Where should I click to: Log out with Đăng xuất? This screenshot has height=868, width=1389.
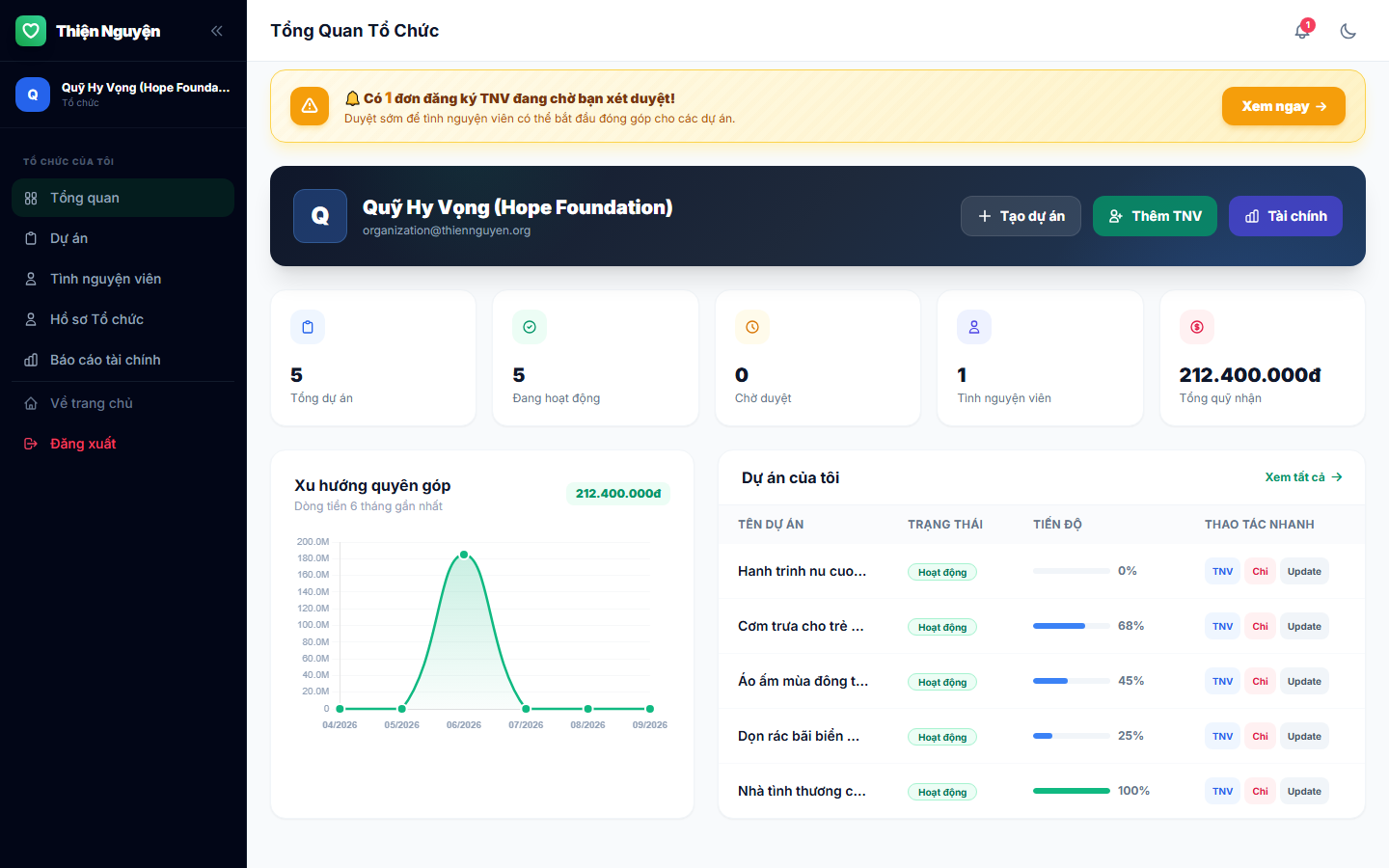click(123, 444)
